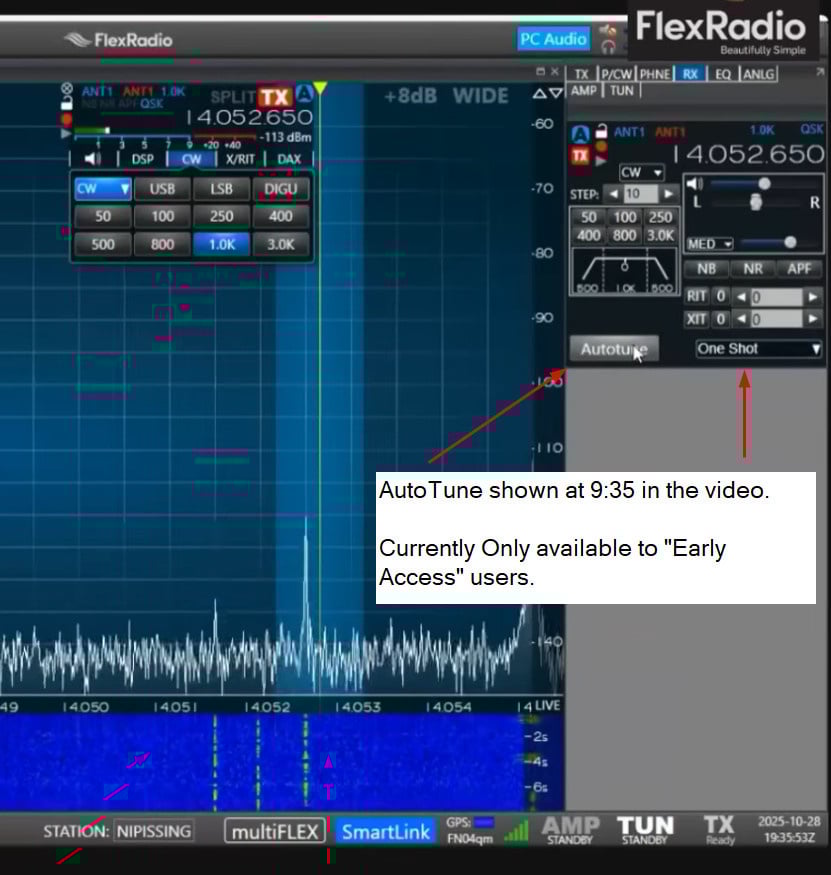Mute audio with the RX panel speaker icon
Image resolution: width=831 pixels, height=875 pixels.
coord(695,184)
